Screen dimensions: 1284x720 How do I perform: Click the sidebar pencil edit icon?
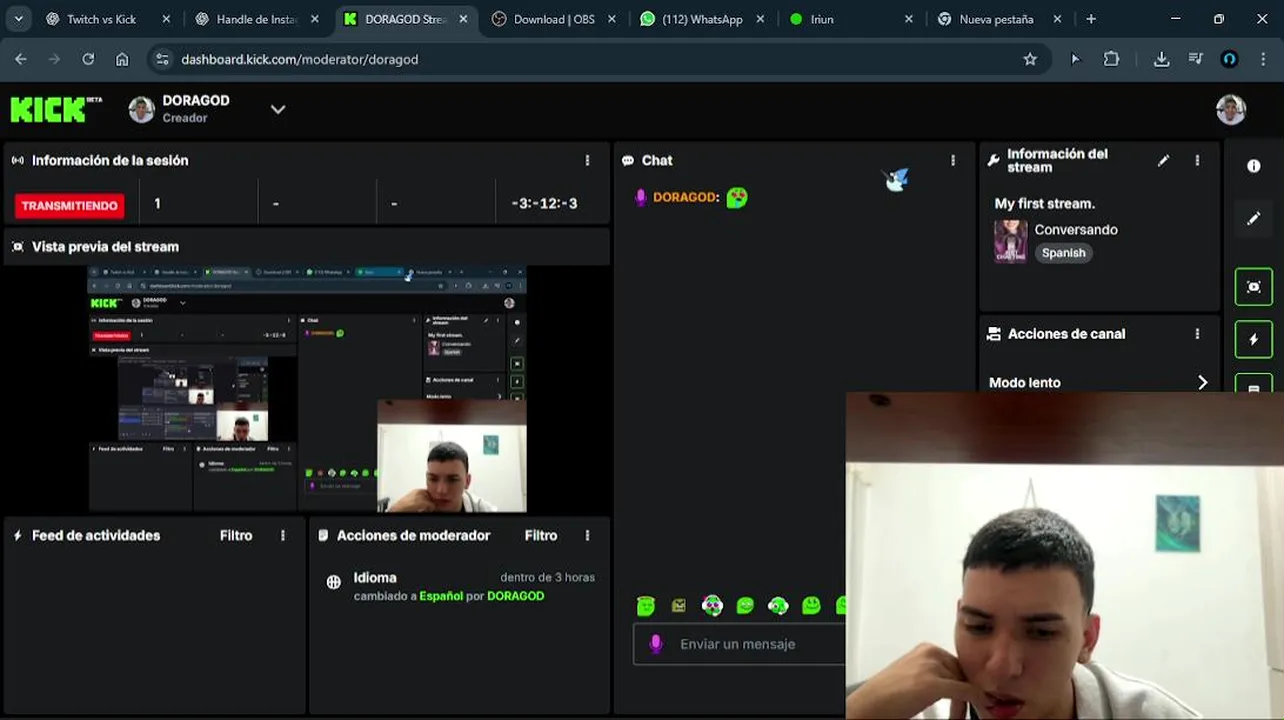pyautogui.click(x=1254, y=218)
